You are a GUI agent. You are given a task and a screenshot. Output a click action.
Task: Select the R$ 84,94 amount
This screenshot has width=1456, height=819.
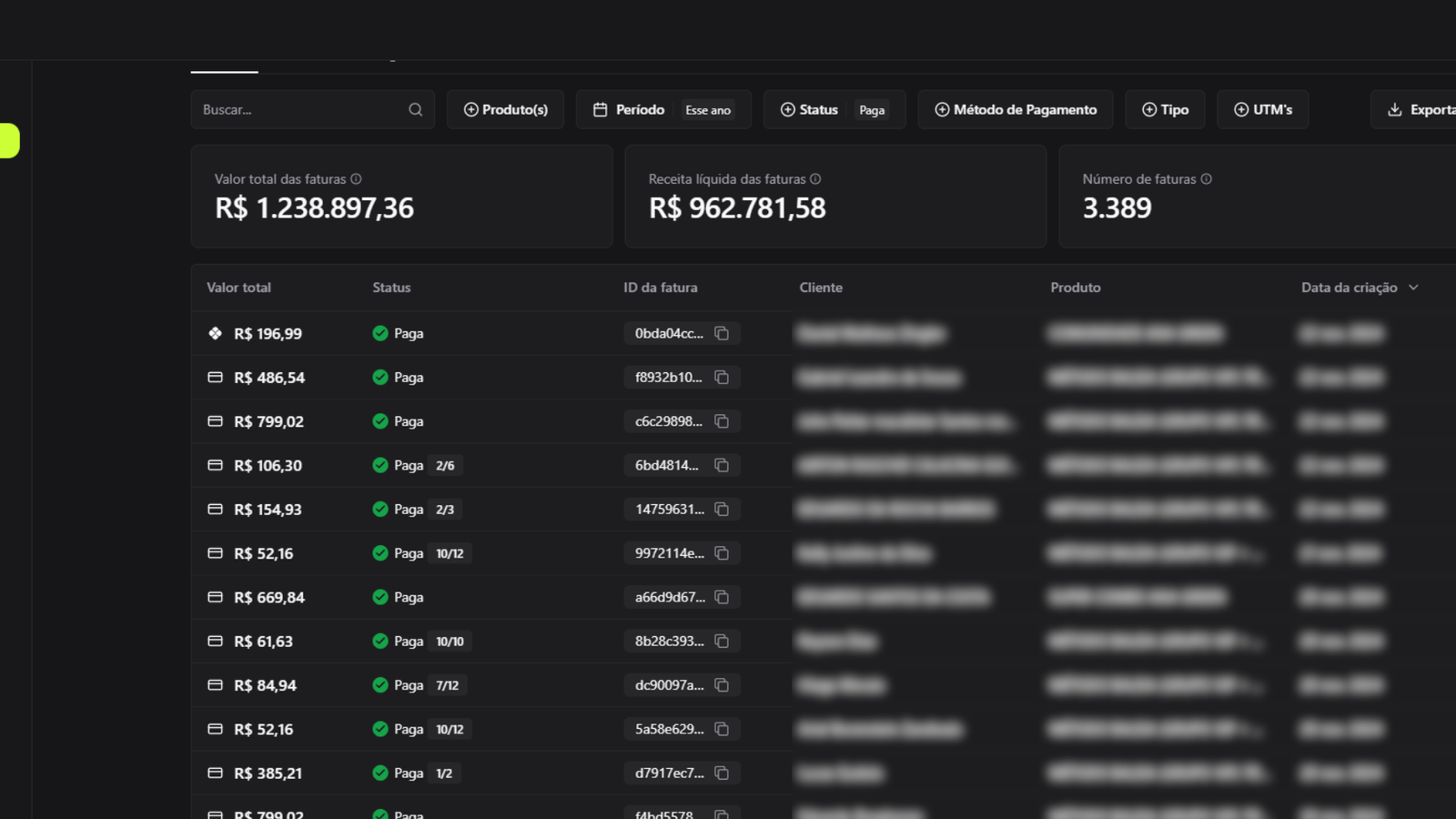click(x=265, y=685)
